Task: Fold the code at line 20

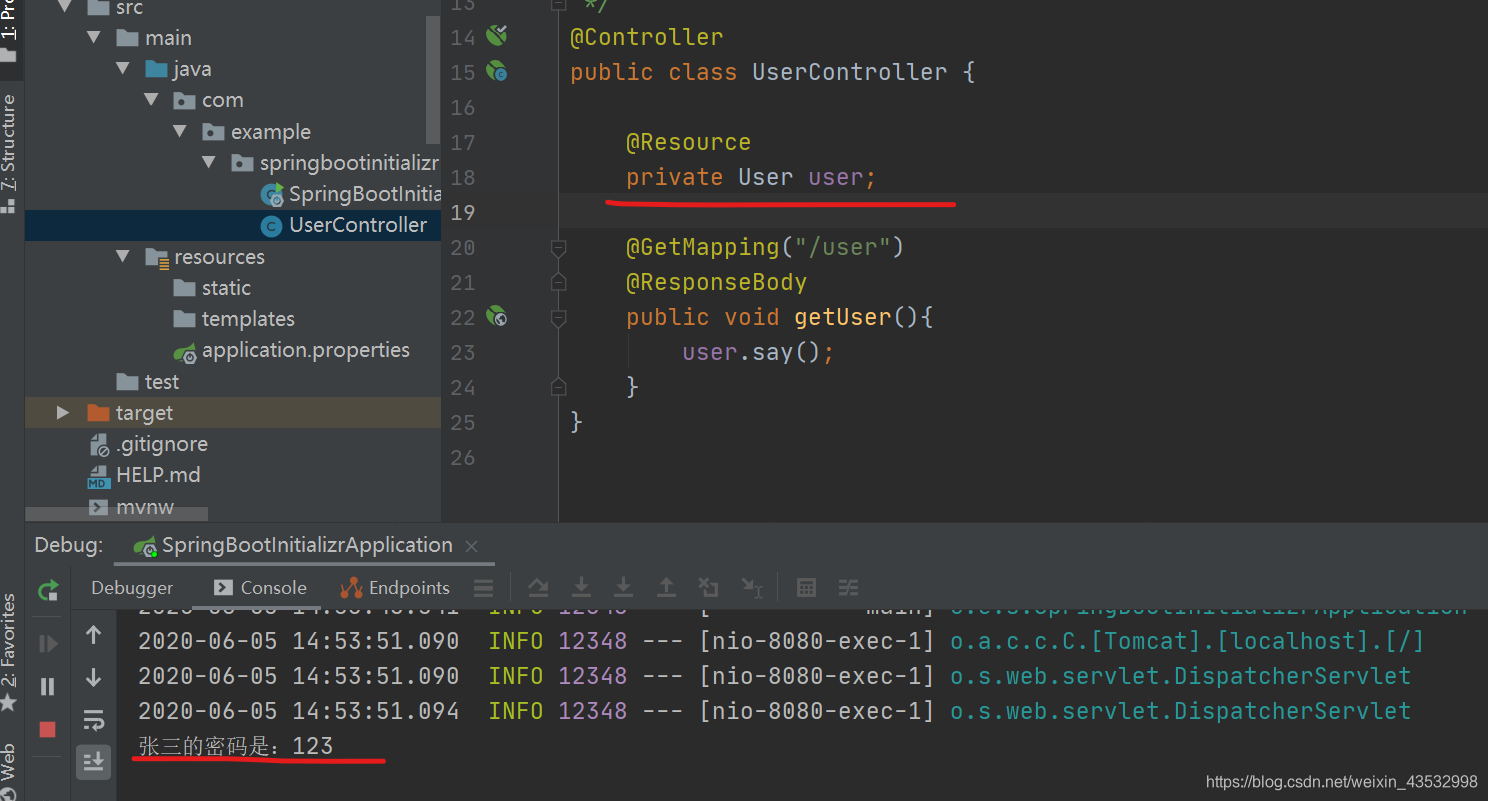Action: (559, 247)
